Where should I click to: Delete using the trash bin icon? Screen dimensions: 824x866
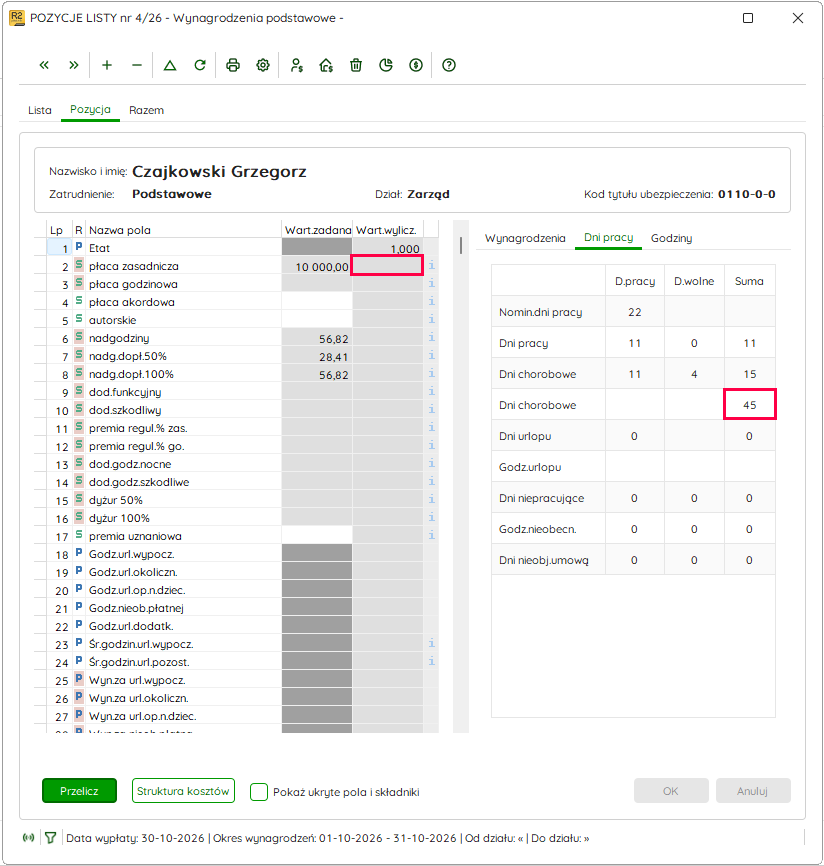[356, 65]
